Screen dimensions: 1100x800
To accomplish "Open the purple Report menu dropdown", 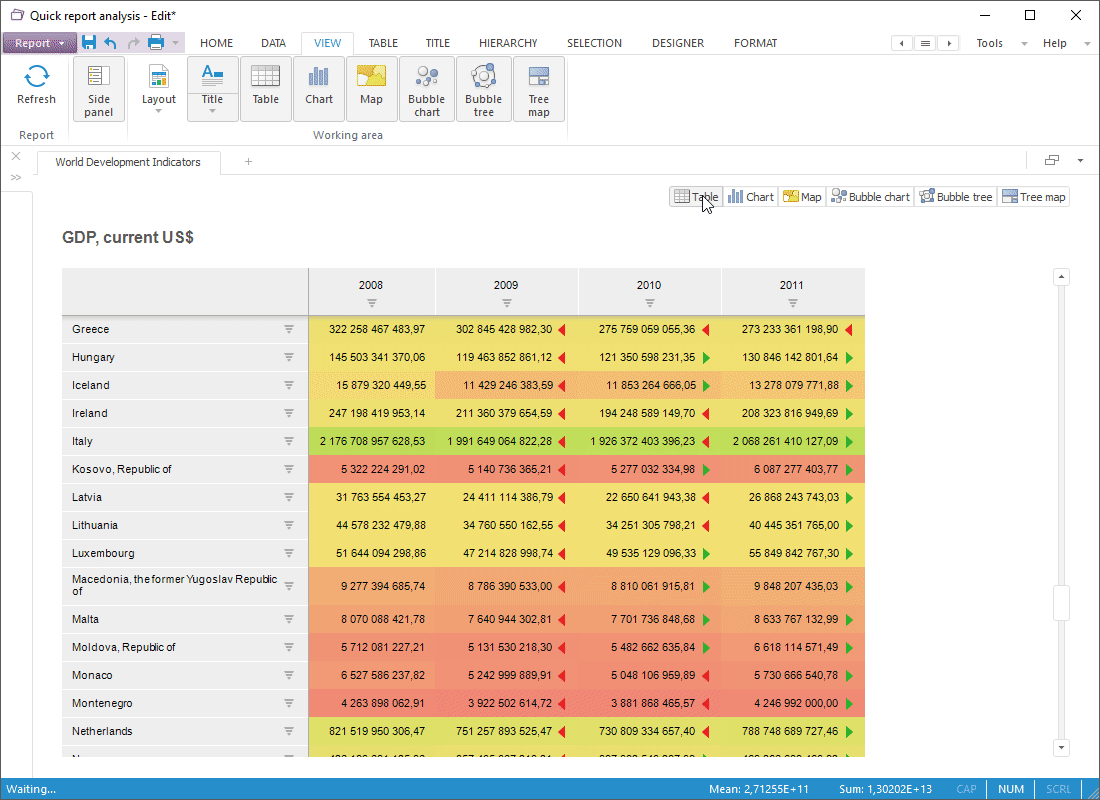I will pyautogui.click(x=39, y=43).
